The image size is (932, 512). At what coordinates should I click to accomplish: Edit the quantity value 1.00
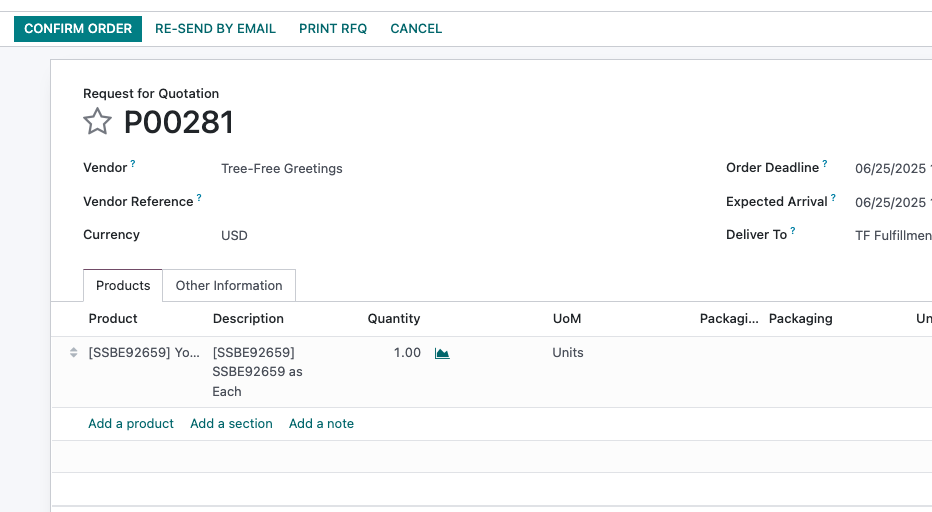pyautogui.click(x=407, y=353)
